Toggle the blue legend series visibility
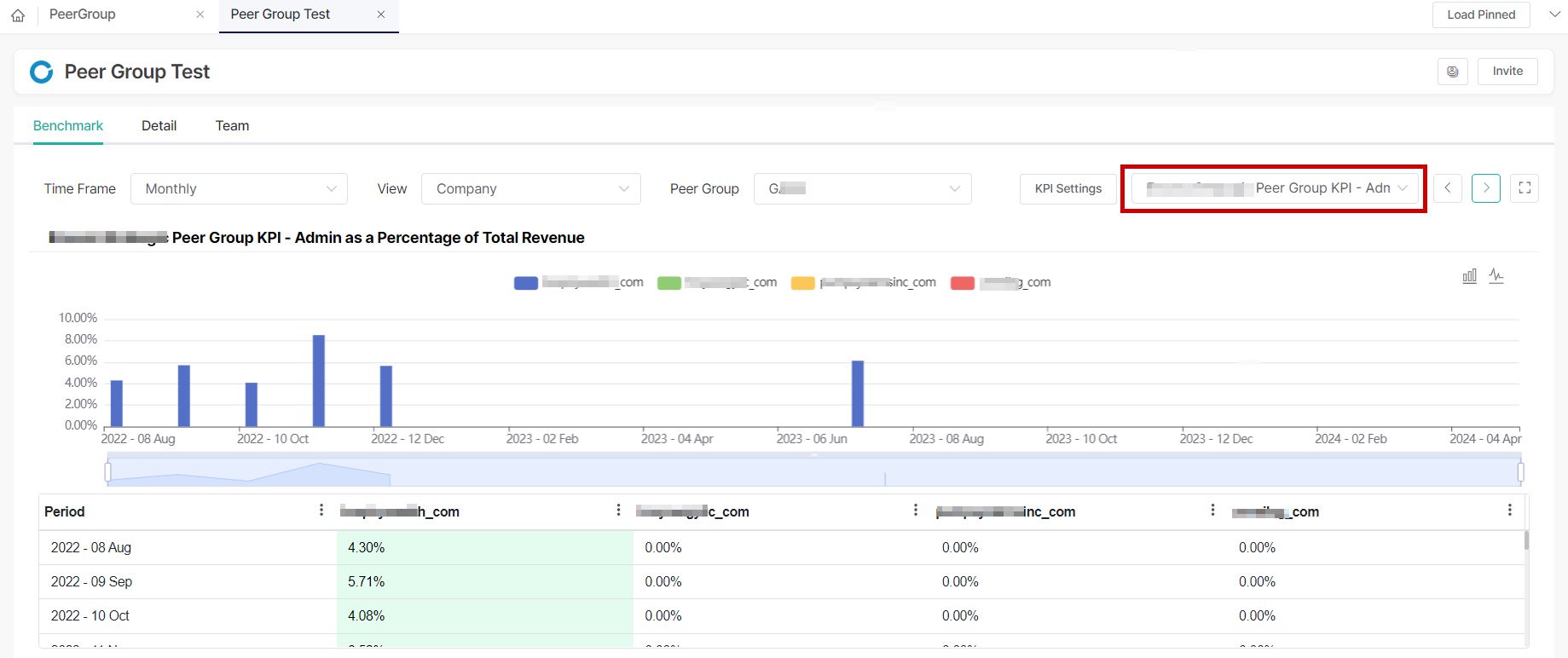The height and width of the screenshot is (658, 1568). click(526, 283)
